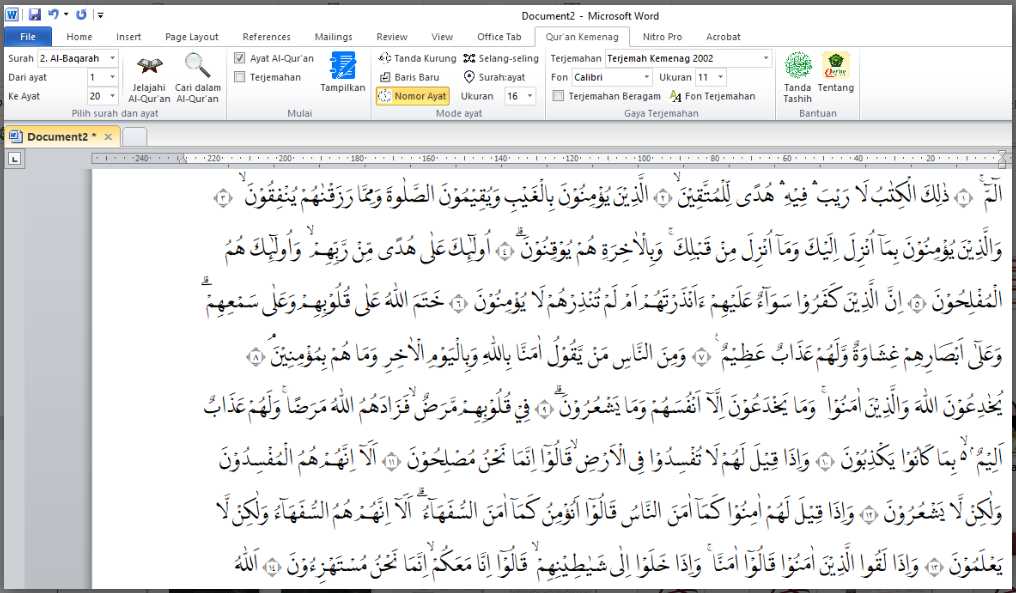Click Cari dalam Al-Qur'an magnifier icon
The width and height of the screenshot is (1016, 593).
click(x=197, y=65)
